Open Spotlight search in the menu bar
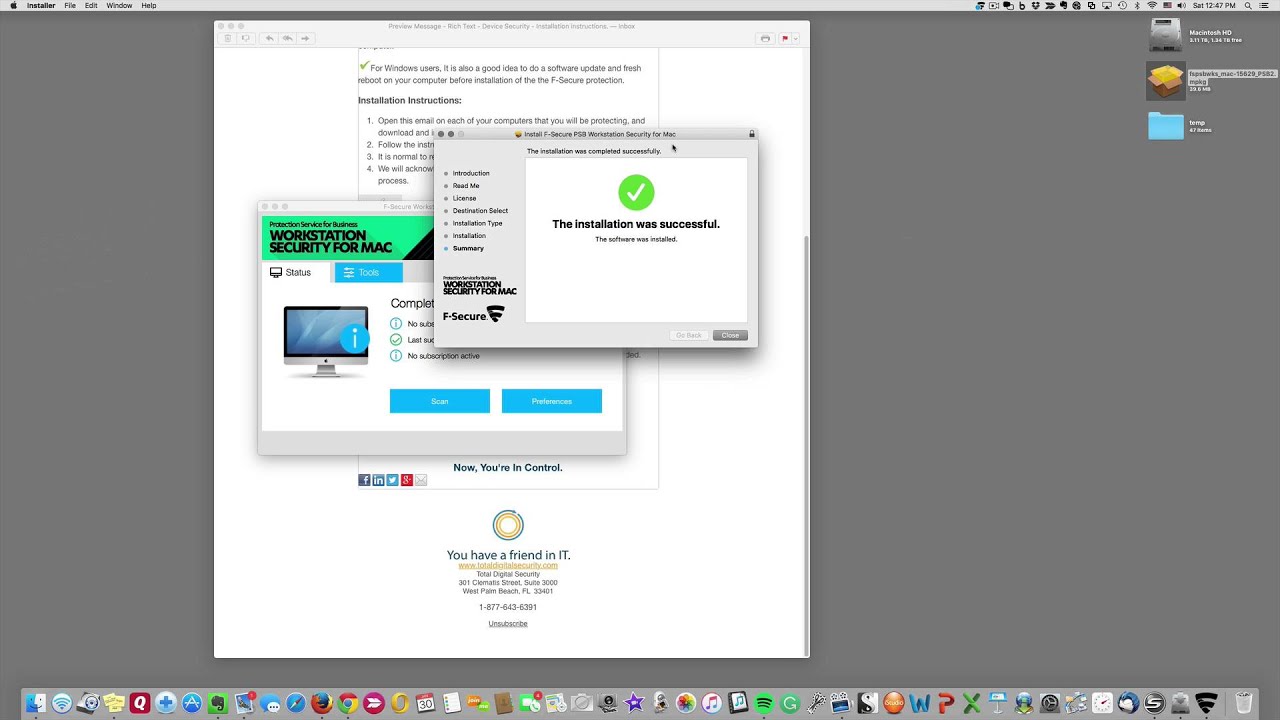 click(x=1249, y=5)
